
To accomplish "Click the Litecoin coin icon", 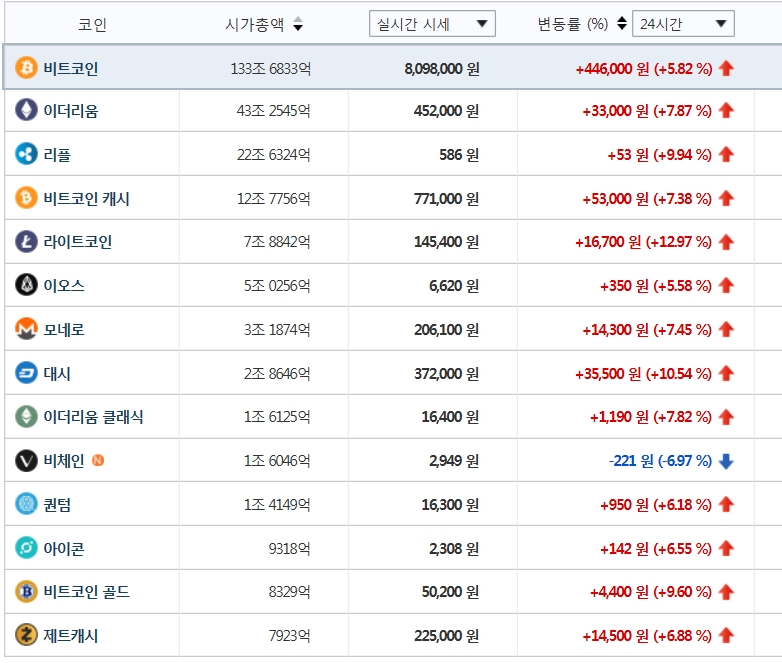I will tap(26, 242).
